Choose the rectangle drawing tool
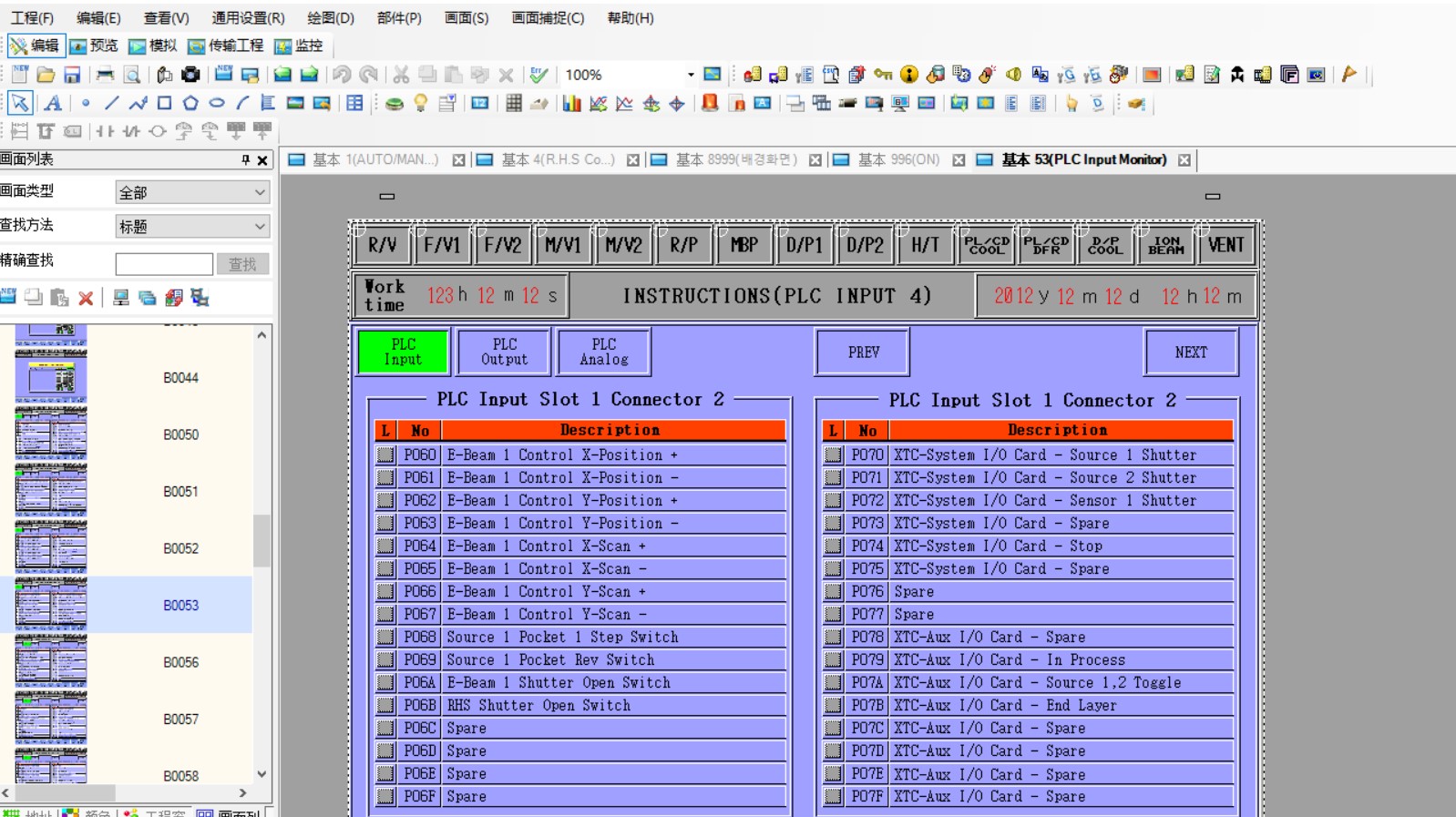This screenshot has height=817, width=1456. [164, 104]
